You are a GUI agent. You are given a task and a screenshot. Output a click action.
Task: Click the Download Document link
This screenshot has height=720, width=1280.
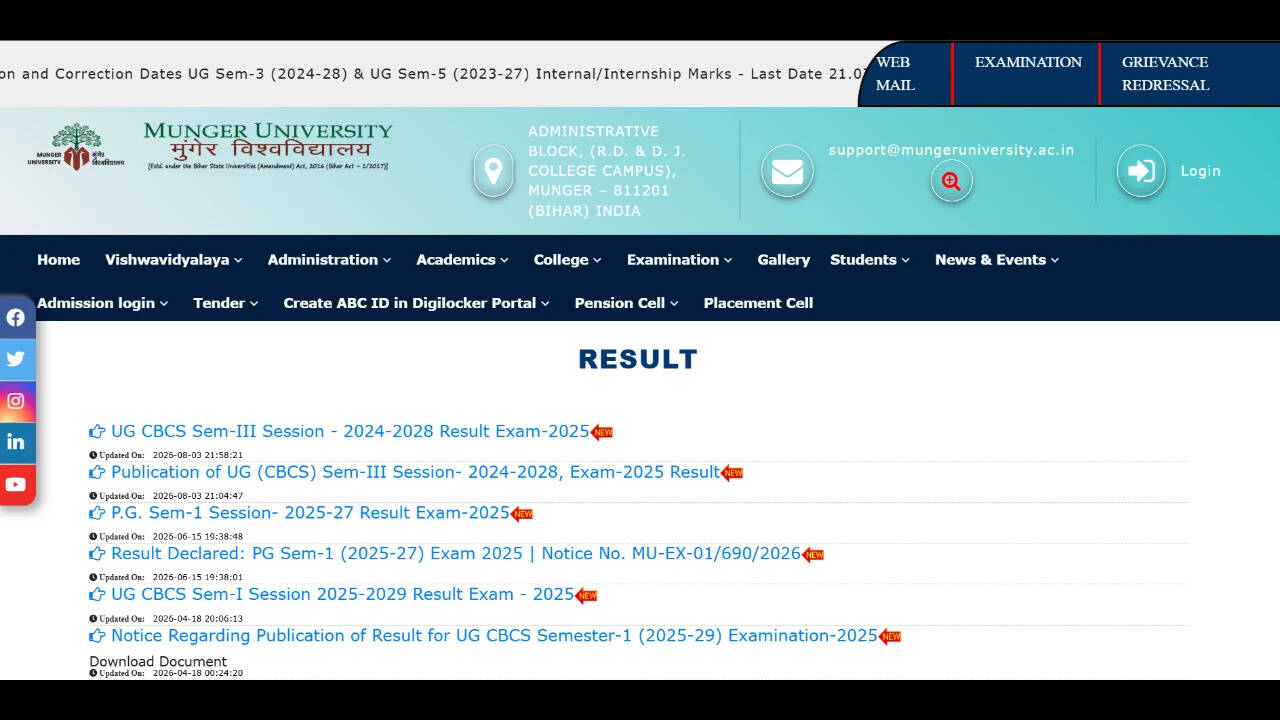158,661
